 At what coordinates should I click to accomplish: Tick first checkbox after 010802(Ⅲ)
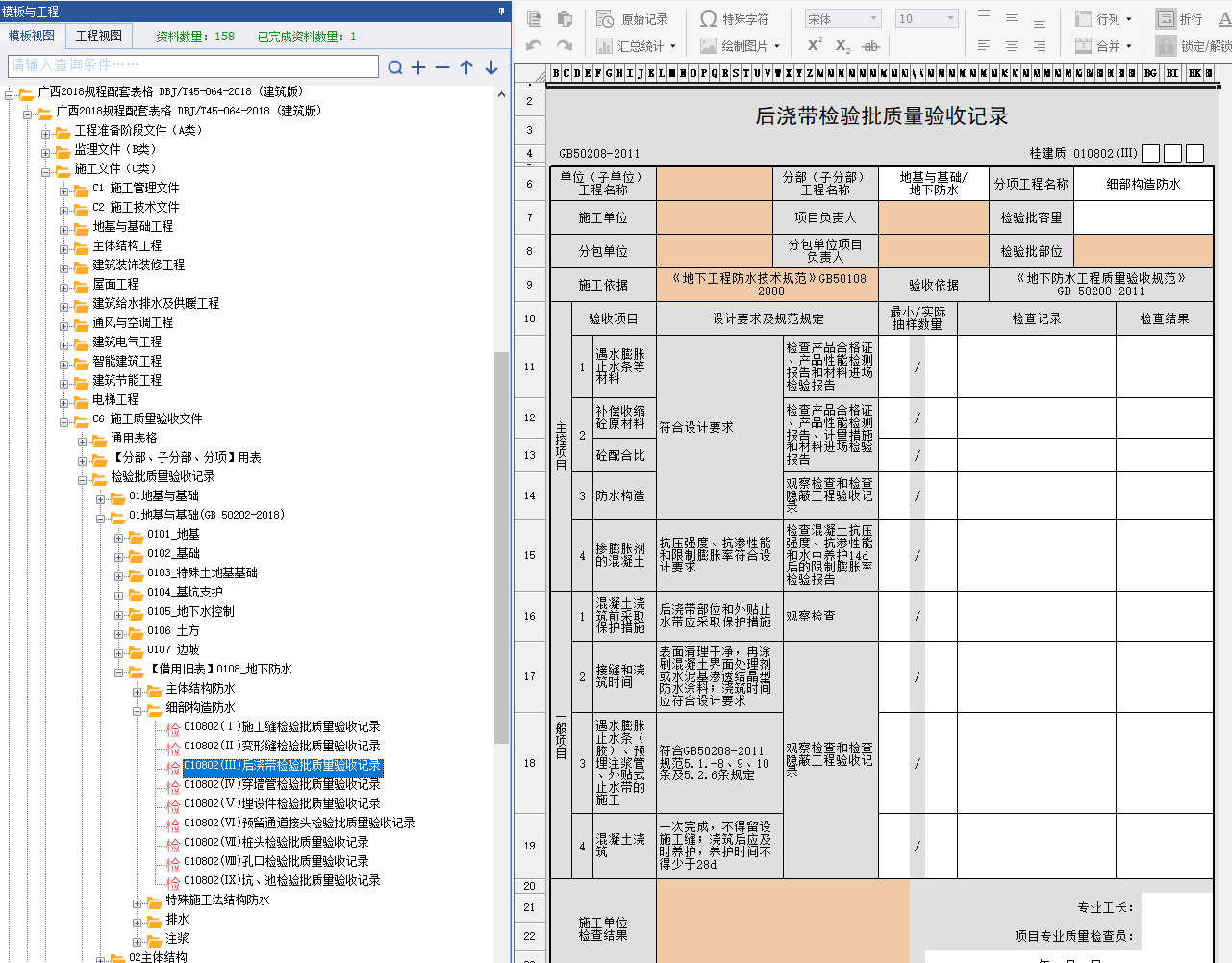coord(1150,153)
